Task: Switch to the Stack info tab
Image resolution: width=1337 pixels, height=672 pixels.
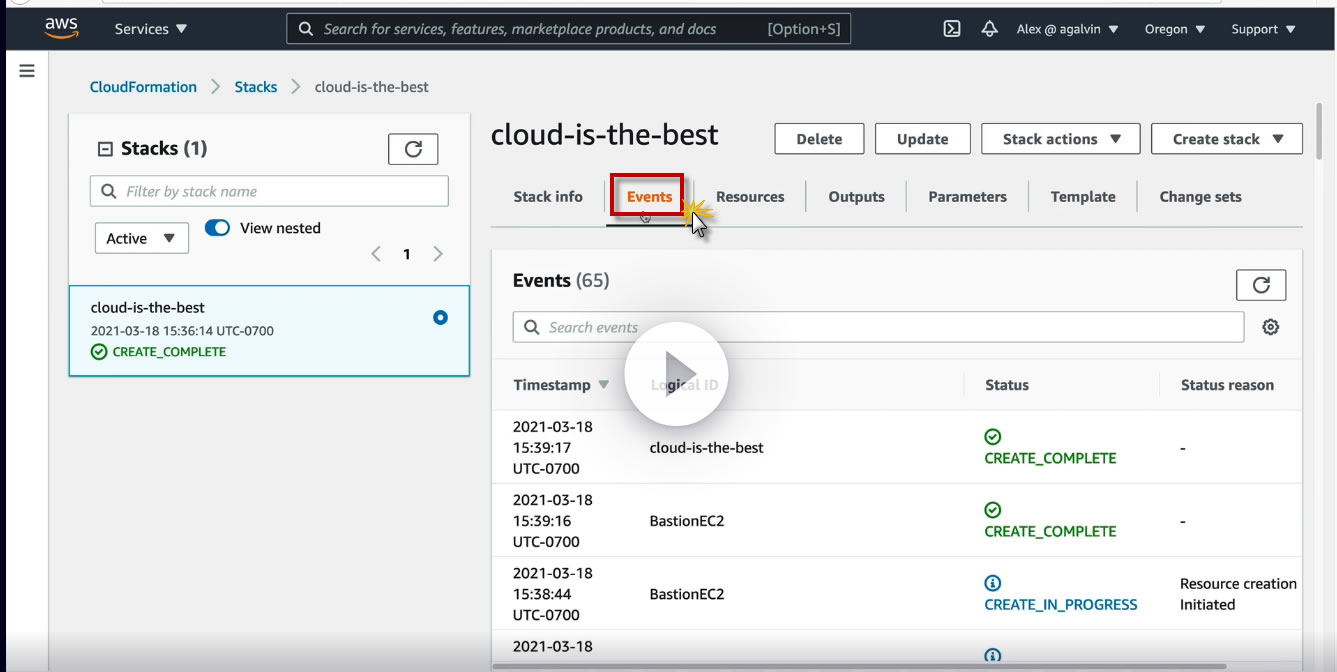Action: pyautogui.click(x=548, y=197)
